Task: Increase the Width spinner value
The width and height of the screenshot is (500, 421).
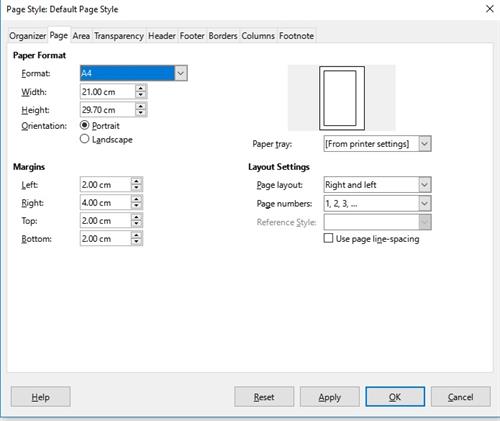Action: (x=141, y=88)
